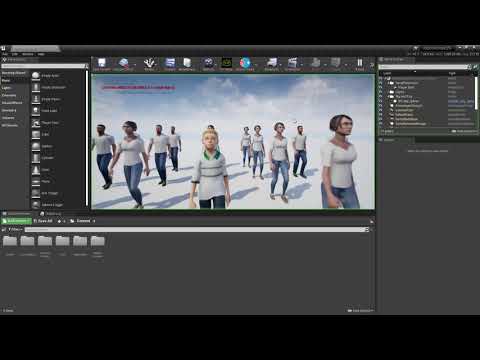Select the Sphere Trigger actor
The image size is (480, 360).
pyautogui.click(x=58, y=204)
